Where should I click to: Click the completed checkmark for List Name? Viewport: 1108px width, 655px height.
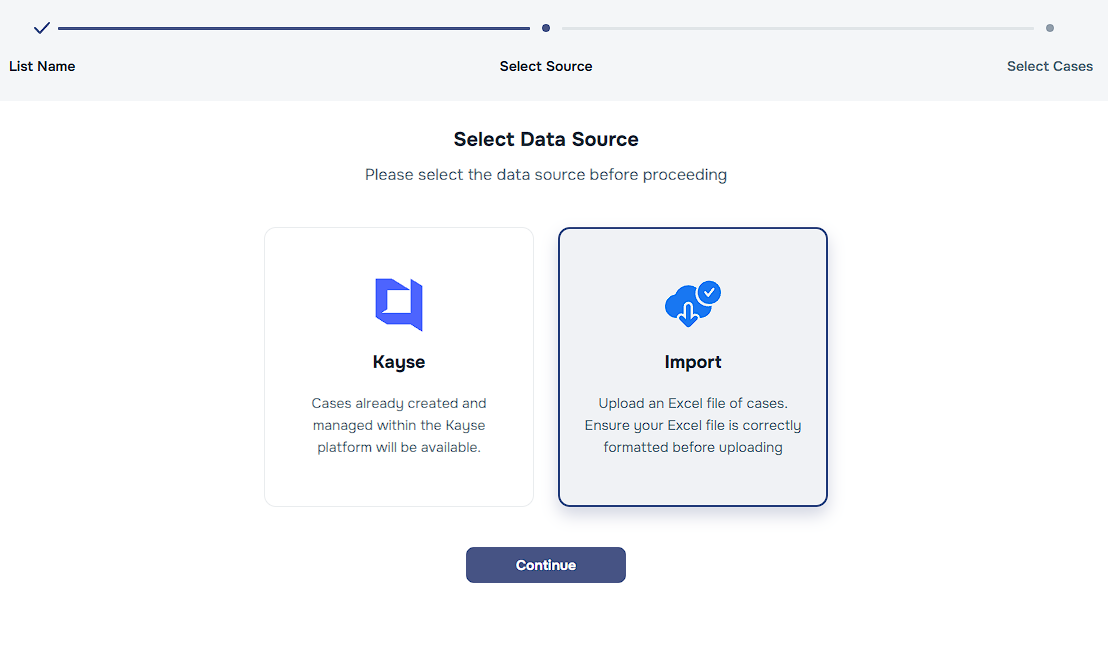coord(42,28)
